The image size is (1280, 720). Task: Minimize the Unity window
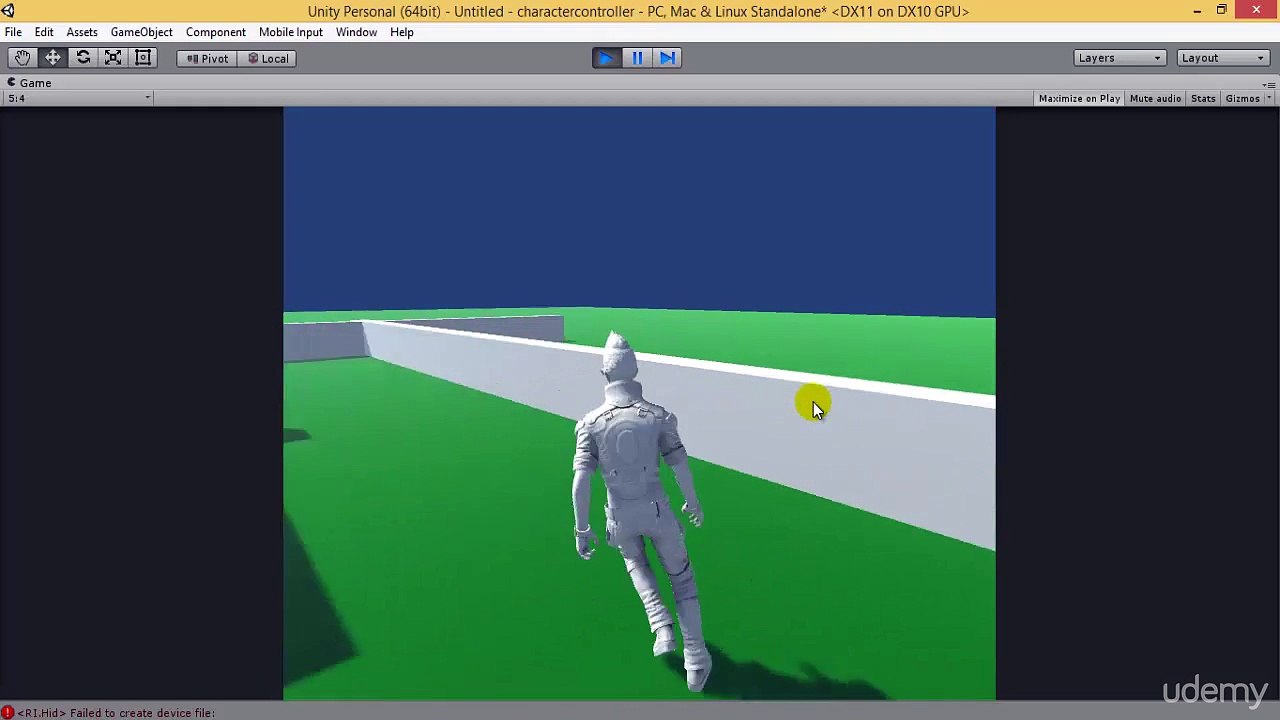pyautogui.click(x=1197, y=11)
